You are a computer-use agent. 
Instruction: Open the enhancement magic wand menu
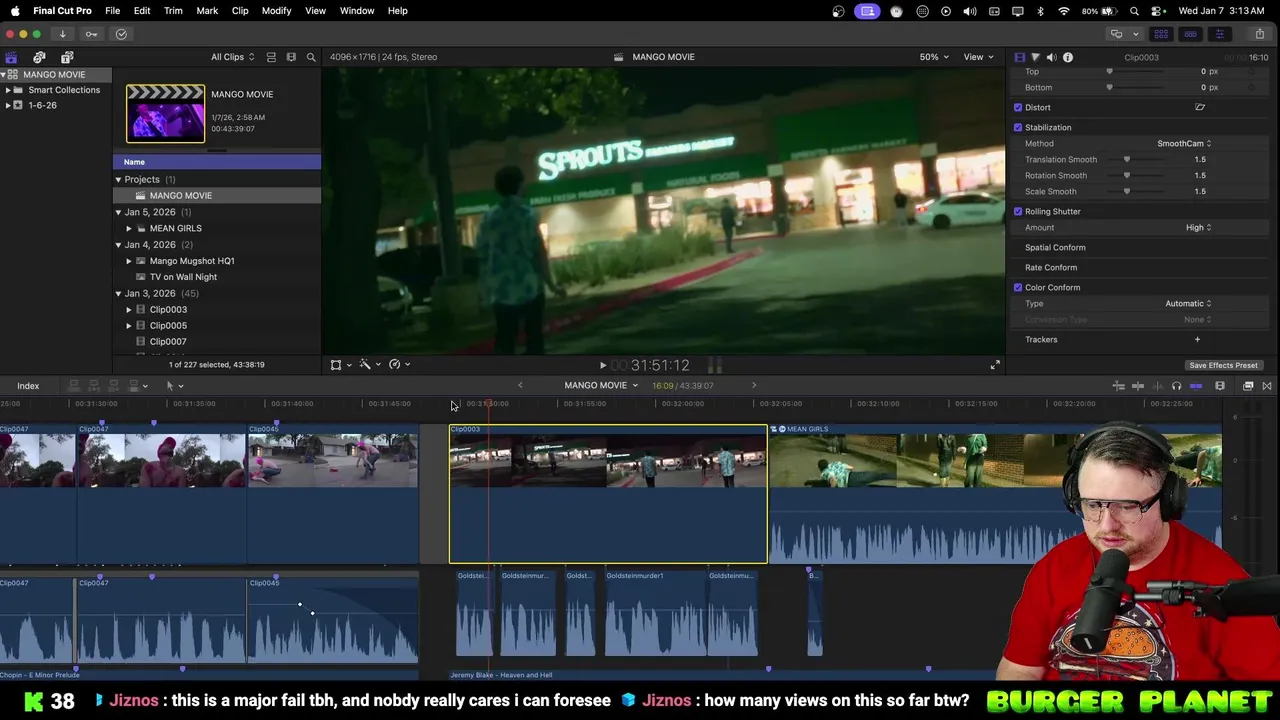tap(369, 365)
